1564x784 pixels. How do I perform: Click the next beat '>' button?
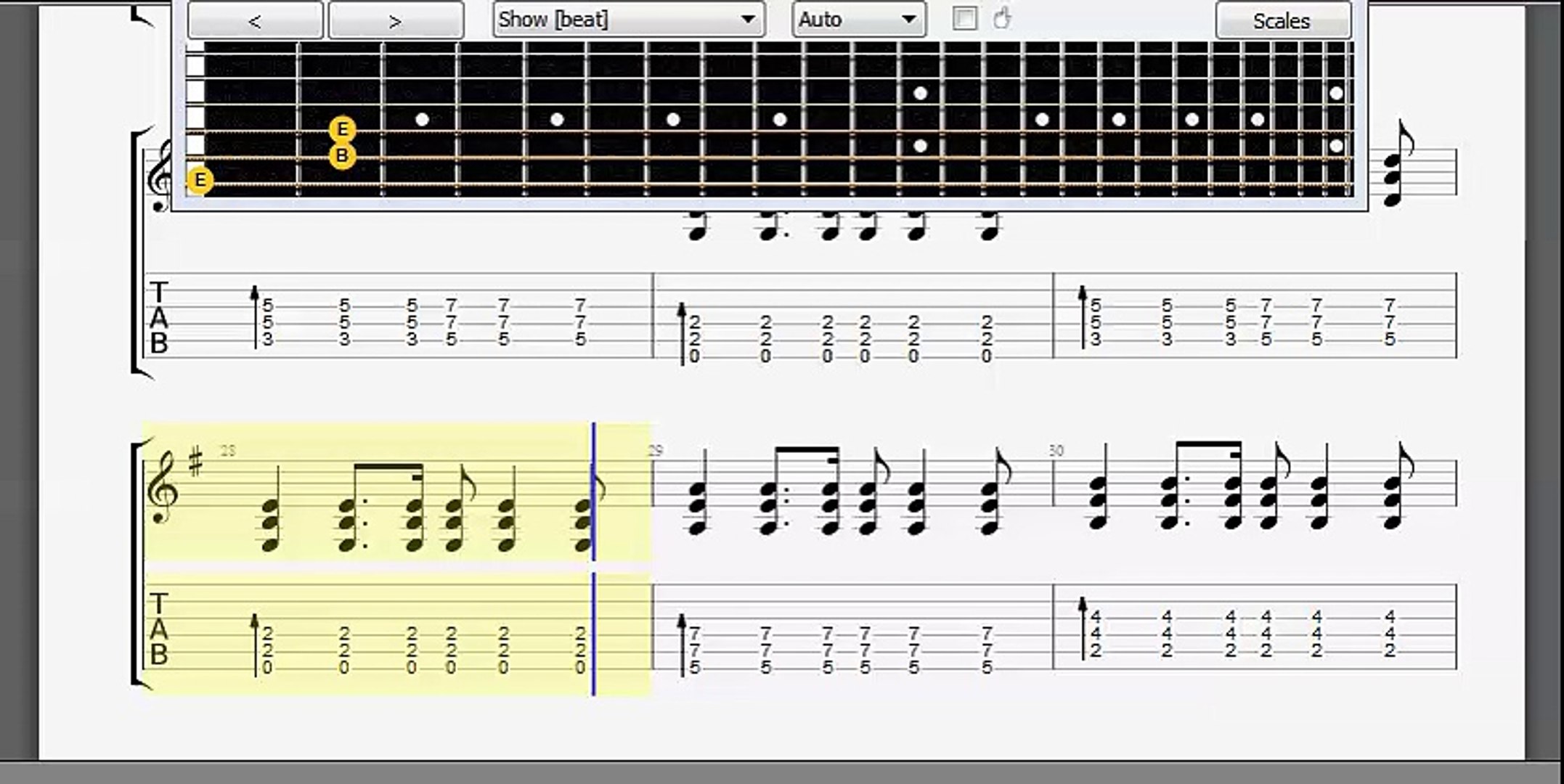[x=396, y=20]
